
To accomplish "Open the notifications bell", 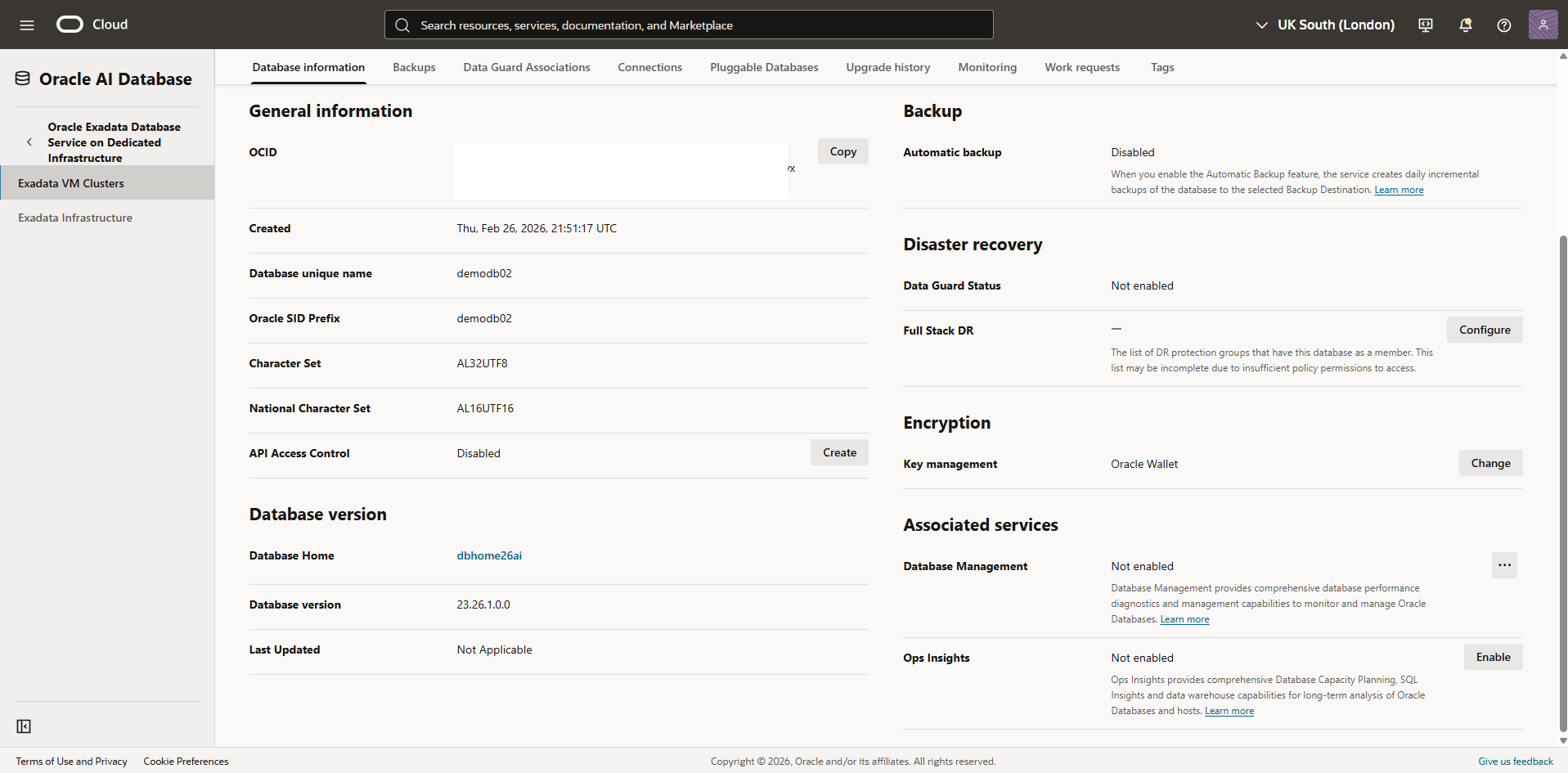I will click(x=1464, y=25).
